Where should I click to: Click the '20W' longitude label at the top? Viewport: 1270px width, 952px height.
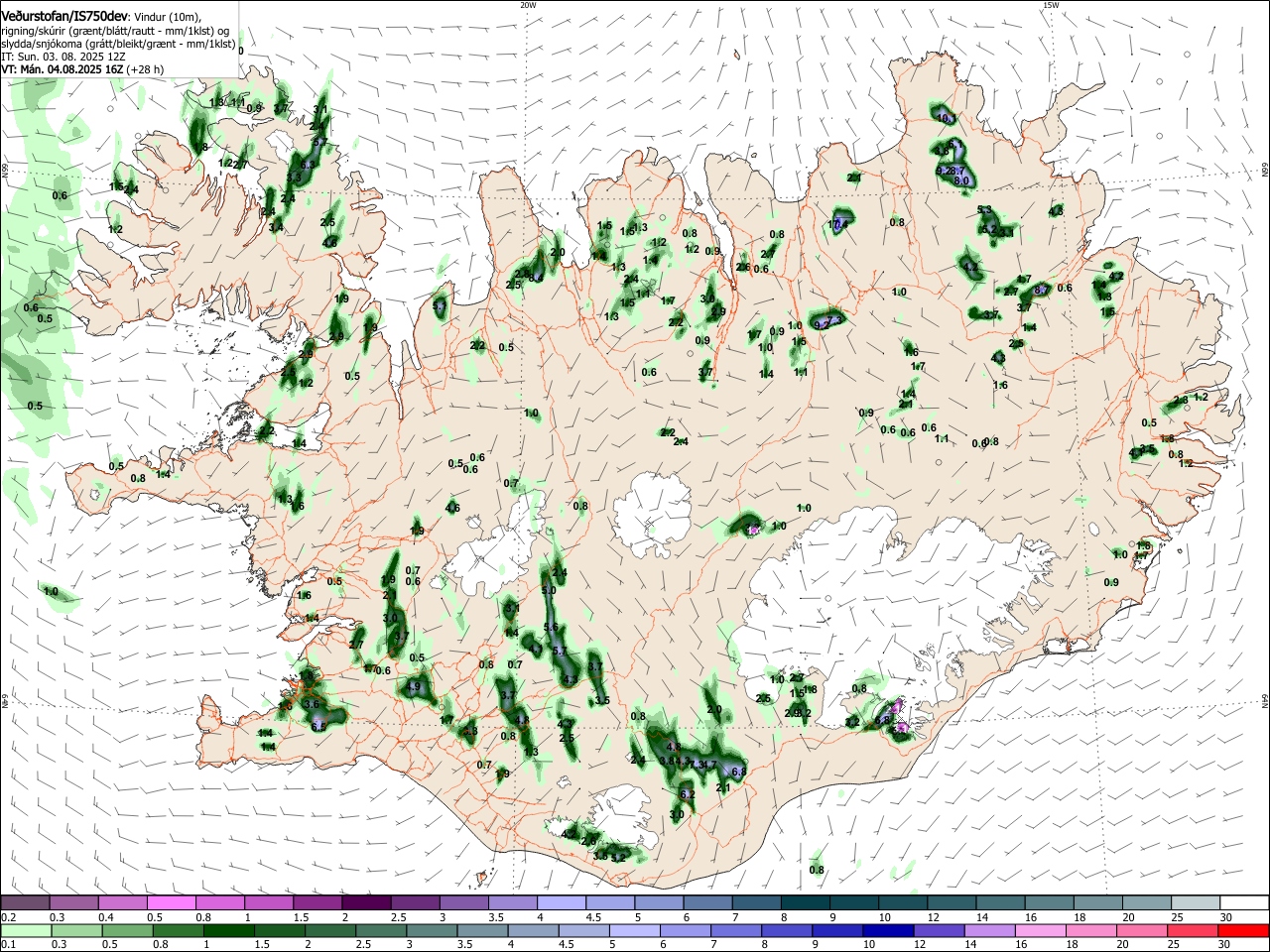(528, 5)
